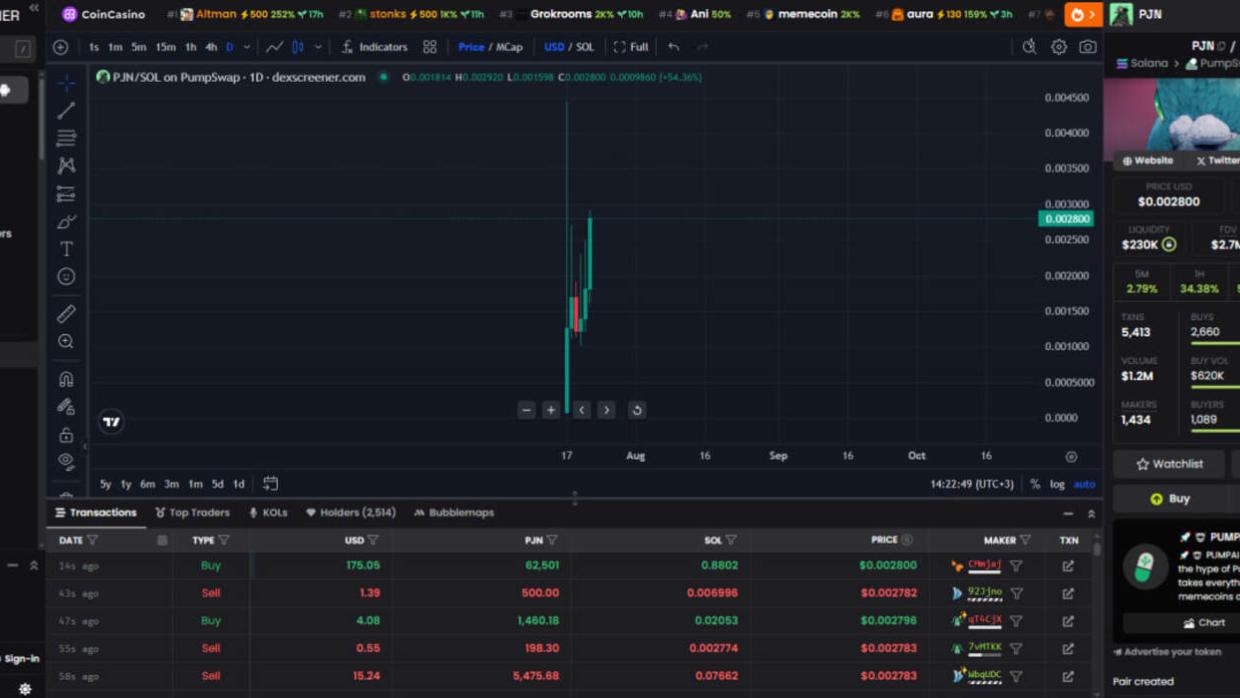Switch to the Transactions tab

coord(96,513)
